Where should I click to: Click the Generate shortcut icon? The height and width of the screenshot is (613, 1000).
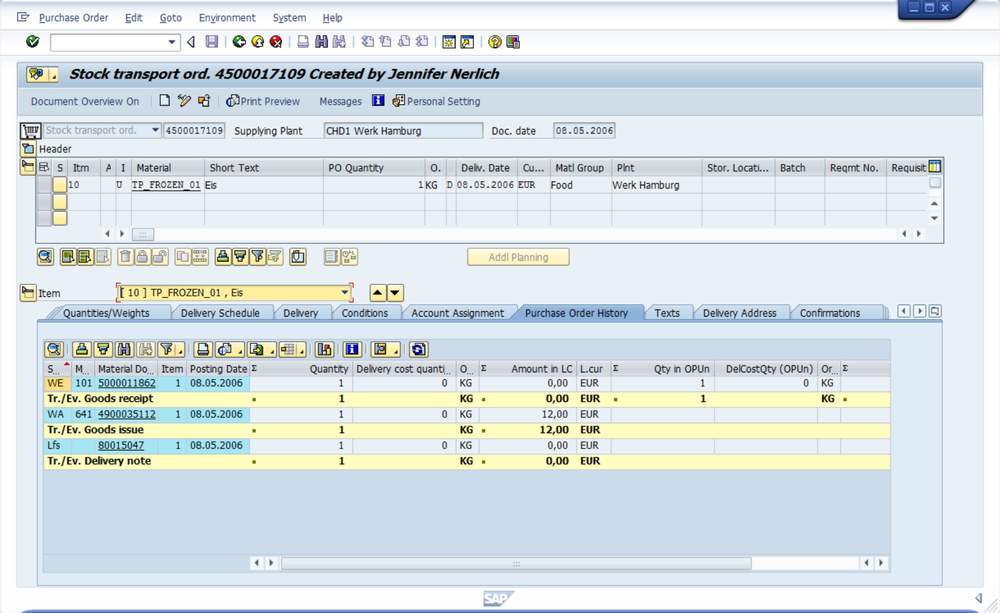(x=467, y=42)
